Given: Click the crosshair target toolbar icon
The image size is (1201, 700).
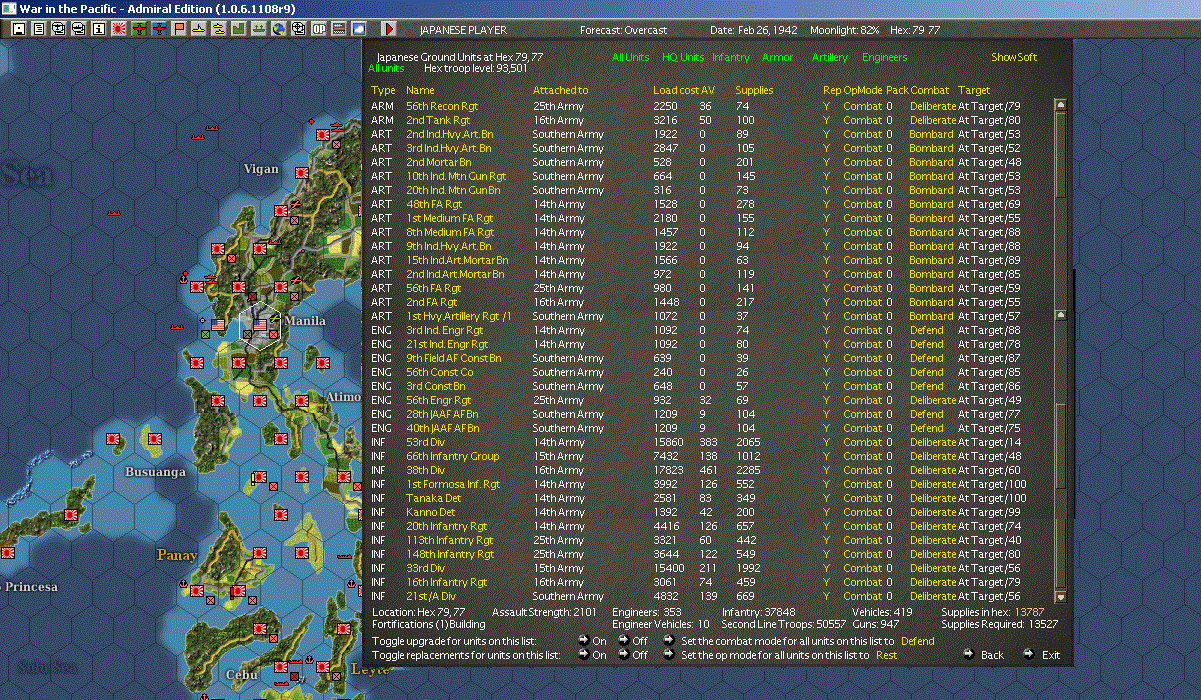Looking at the screenshot, I should [x=299, y=29].
